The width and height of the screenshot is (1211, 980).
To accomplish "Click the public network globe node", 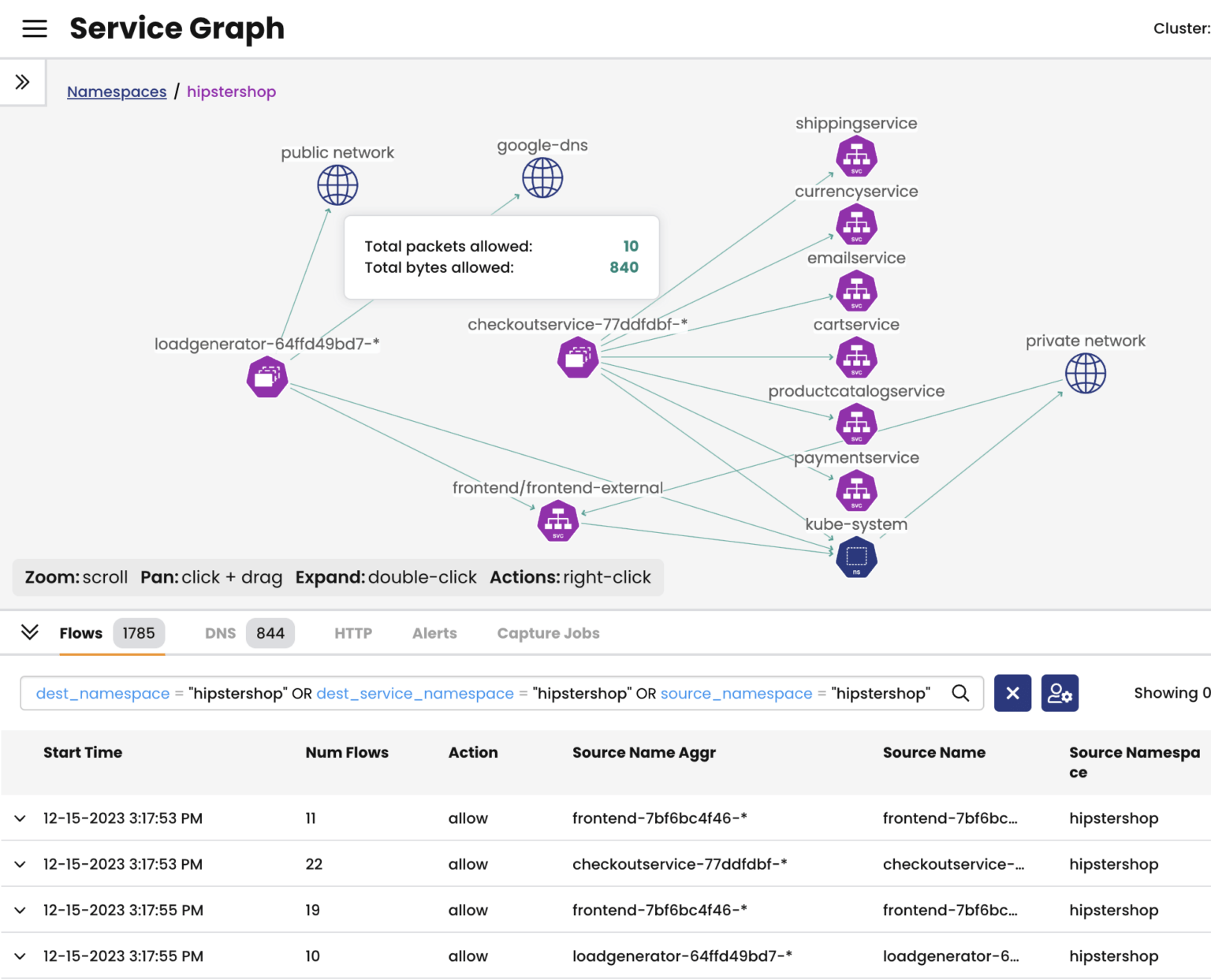I will click(337, 185).
